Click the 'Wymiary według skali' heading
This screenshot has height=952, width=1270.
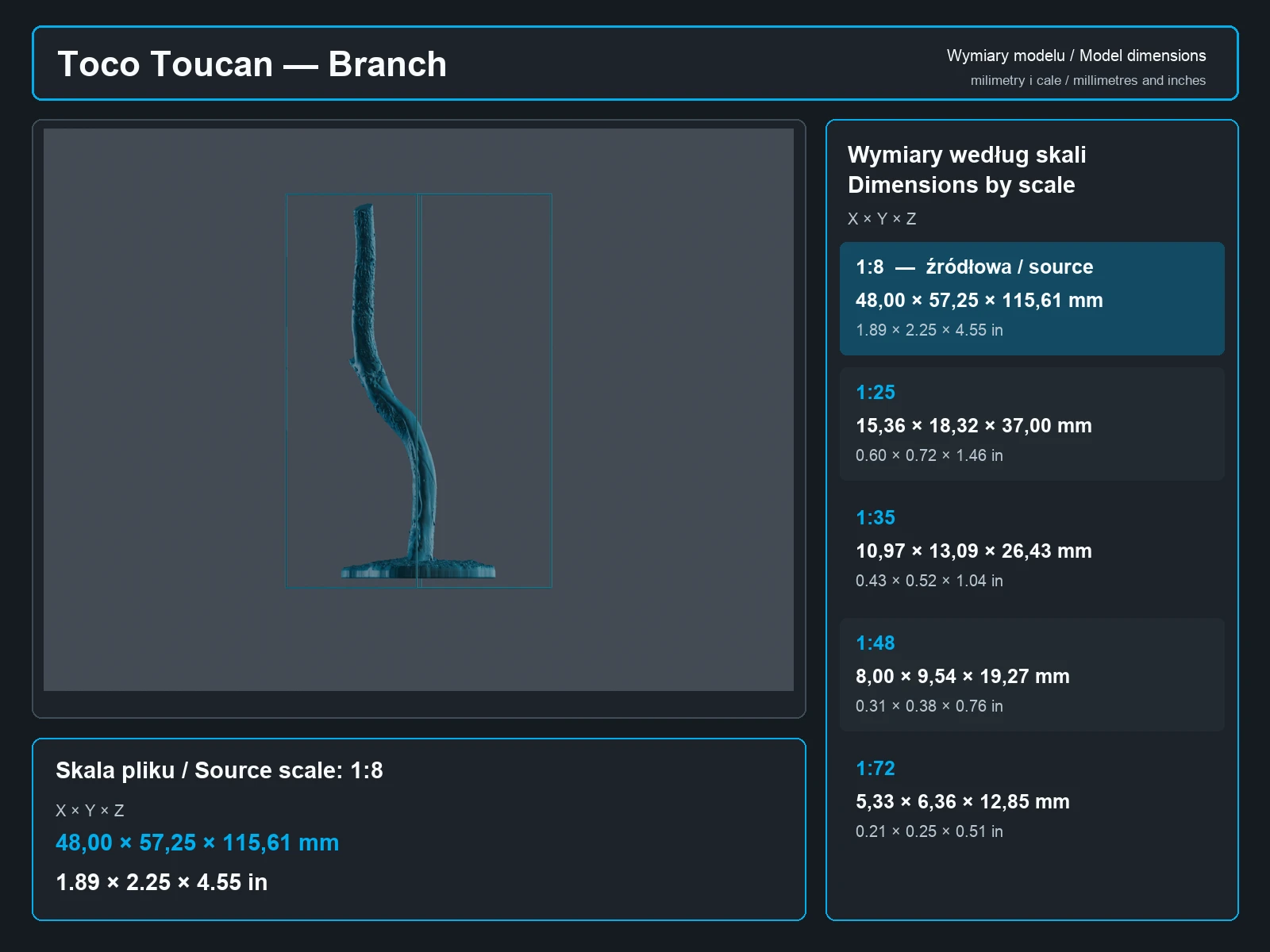point(967,155)
